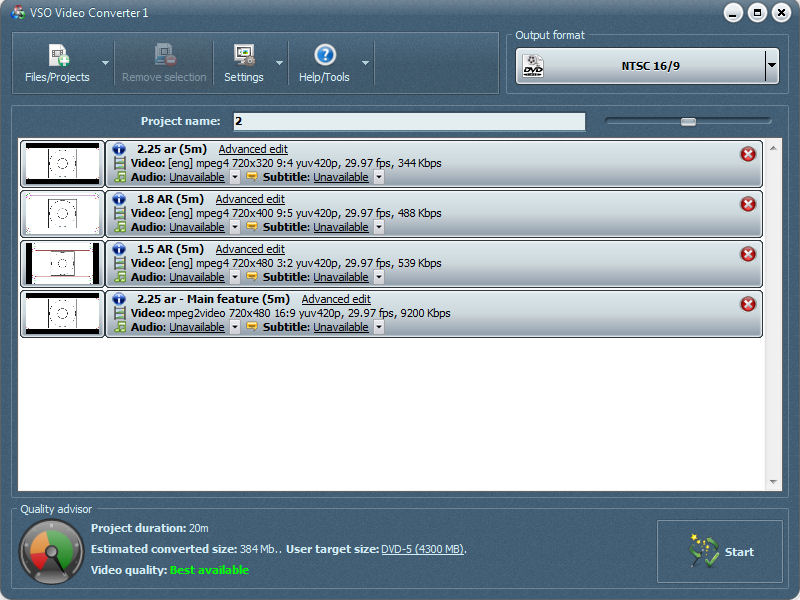Click film strip icon of 720x400 video row

click(119, 213)
